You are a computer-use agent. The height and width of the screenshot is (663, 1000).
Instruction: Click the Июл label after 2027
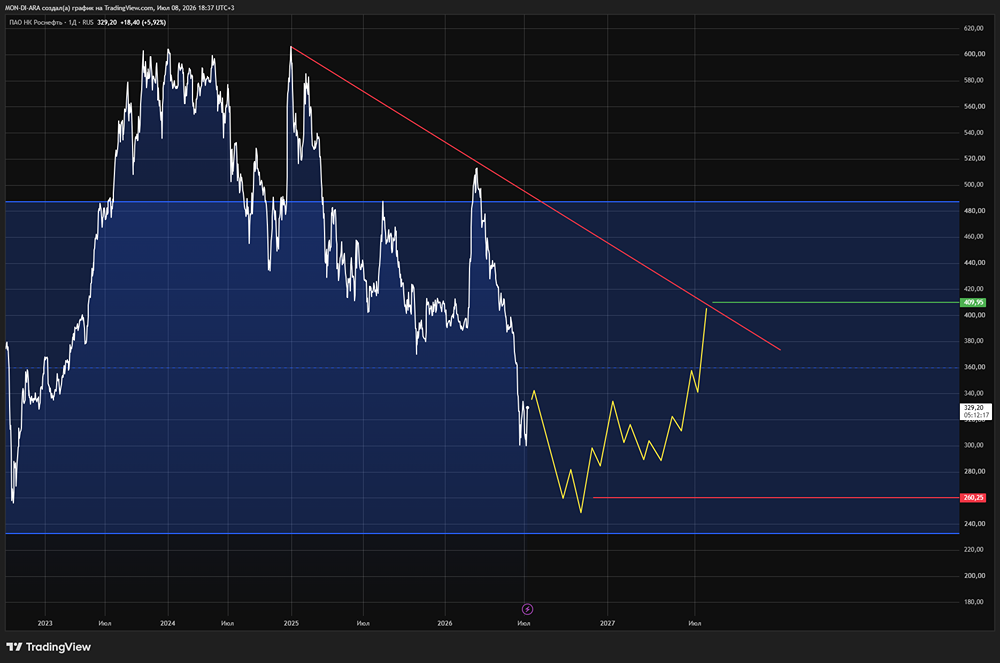pos(695,623)
